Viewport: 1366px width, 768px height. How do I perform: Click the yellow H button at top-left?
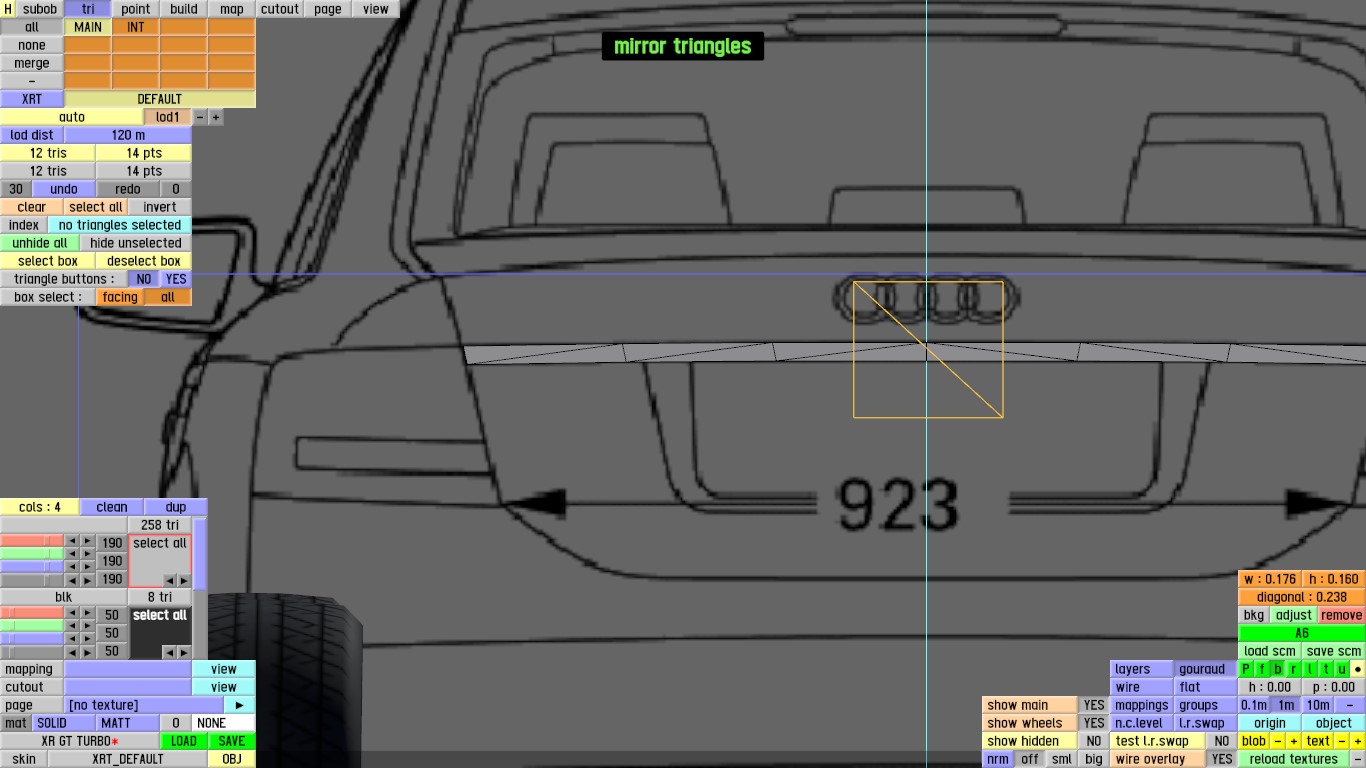[x=8, y=9]
